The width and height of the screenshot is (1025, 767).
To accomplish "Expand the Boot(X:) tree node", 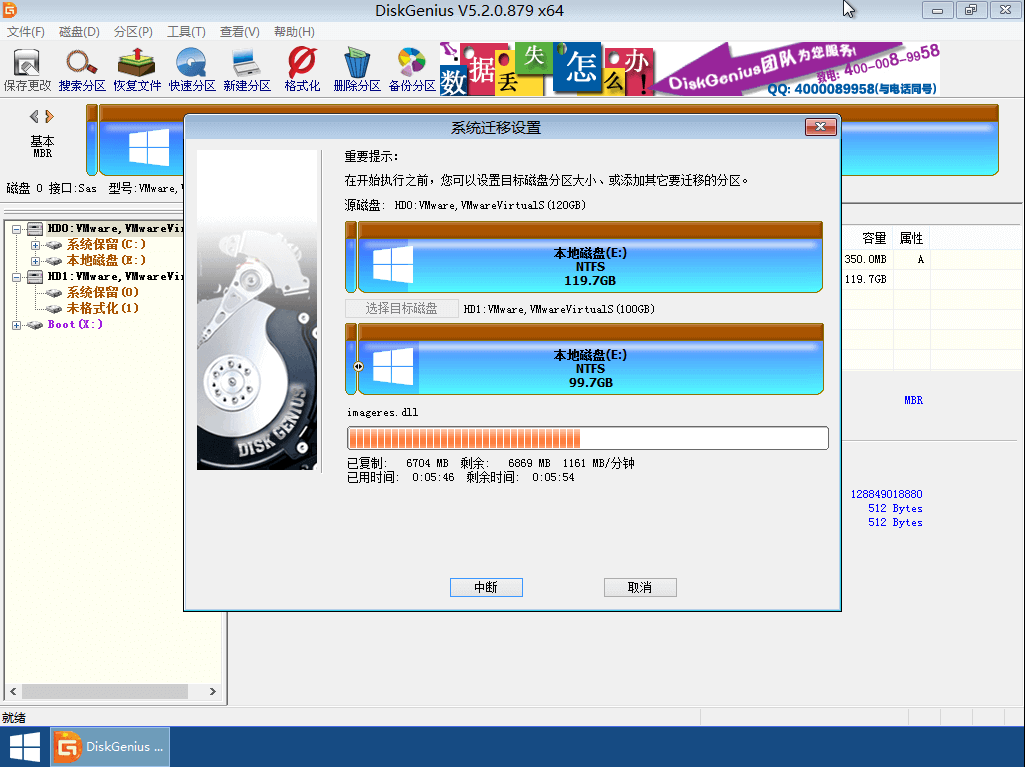I will coord(16,324).
